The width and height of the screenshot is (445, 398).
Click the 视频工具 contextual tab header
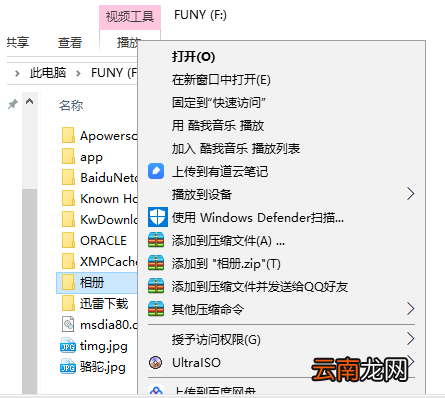[x=130, y=17]
